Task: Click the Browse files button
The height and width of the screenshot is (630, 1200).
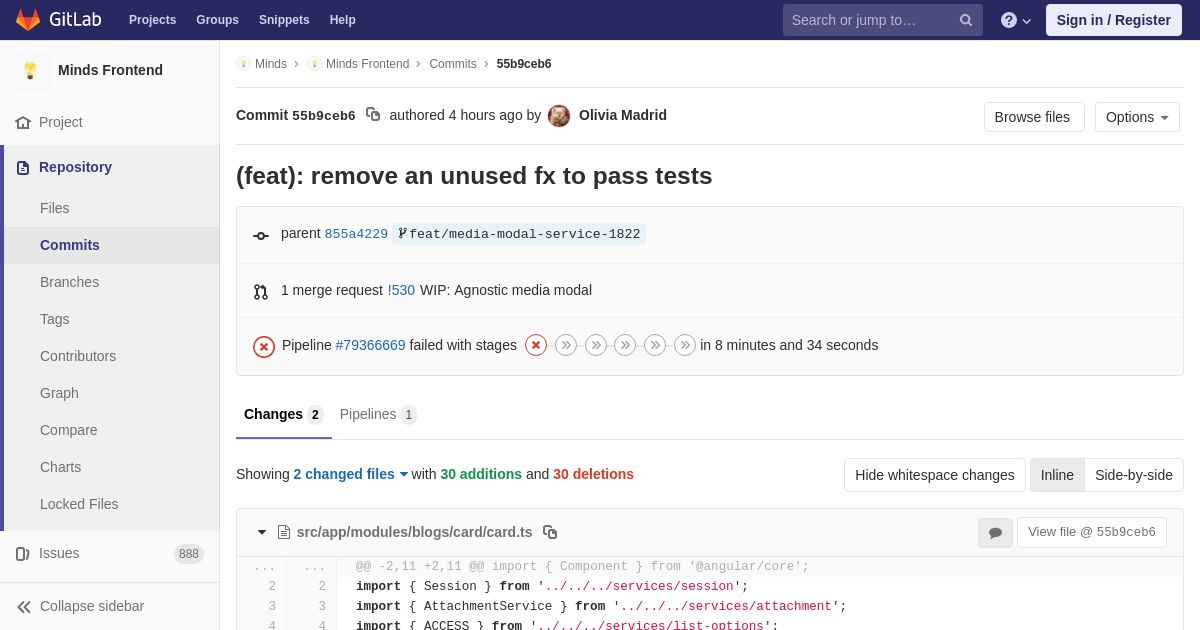Action: (1034, 117)
